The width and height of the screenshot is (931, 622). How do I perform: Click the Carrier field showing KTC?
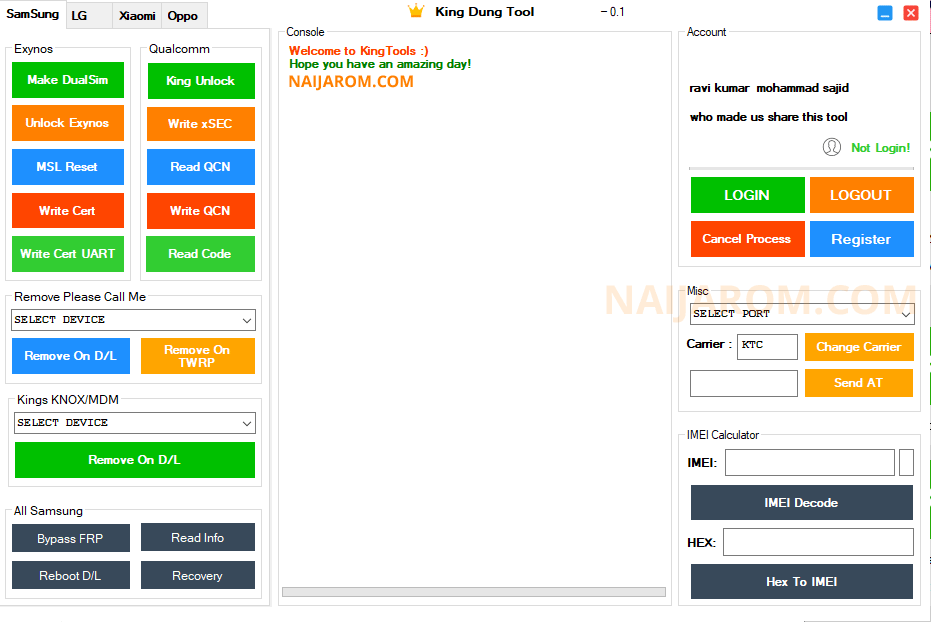(767, 347)
